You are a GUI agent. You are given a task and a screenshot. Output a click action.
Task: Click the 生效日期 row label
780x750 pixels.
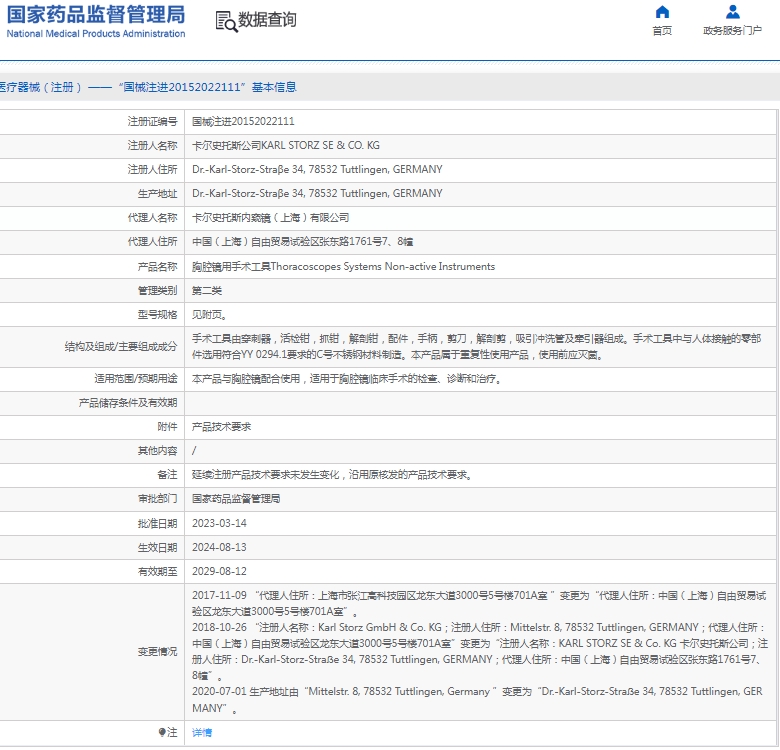157,547
